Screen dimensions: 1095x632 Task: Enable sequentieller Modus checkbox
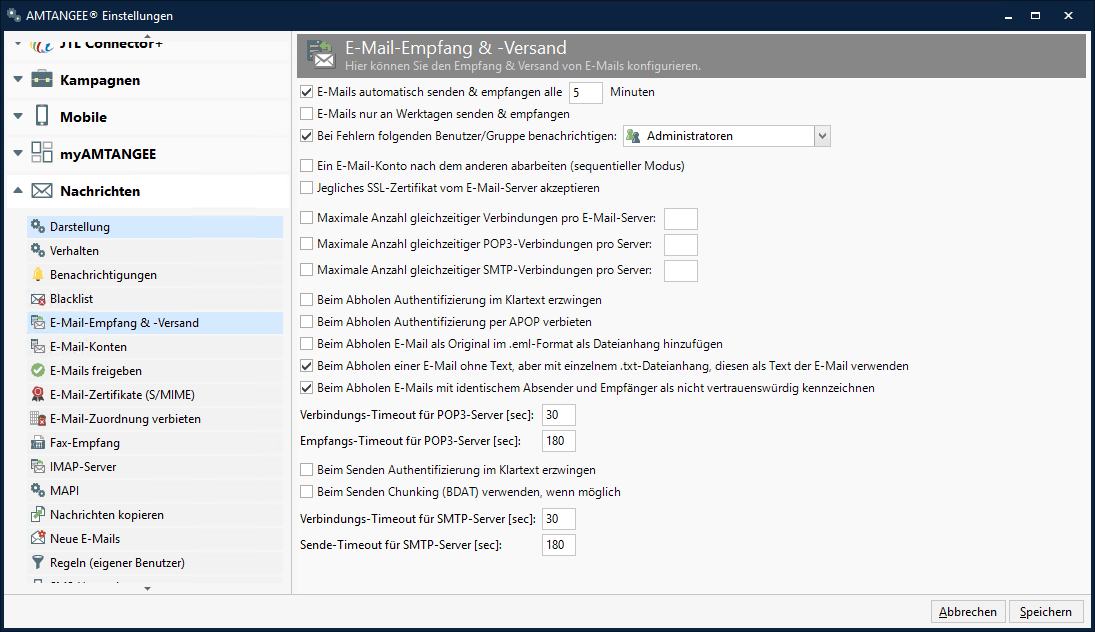point(306,166)
